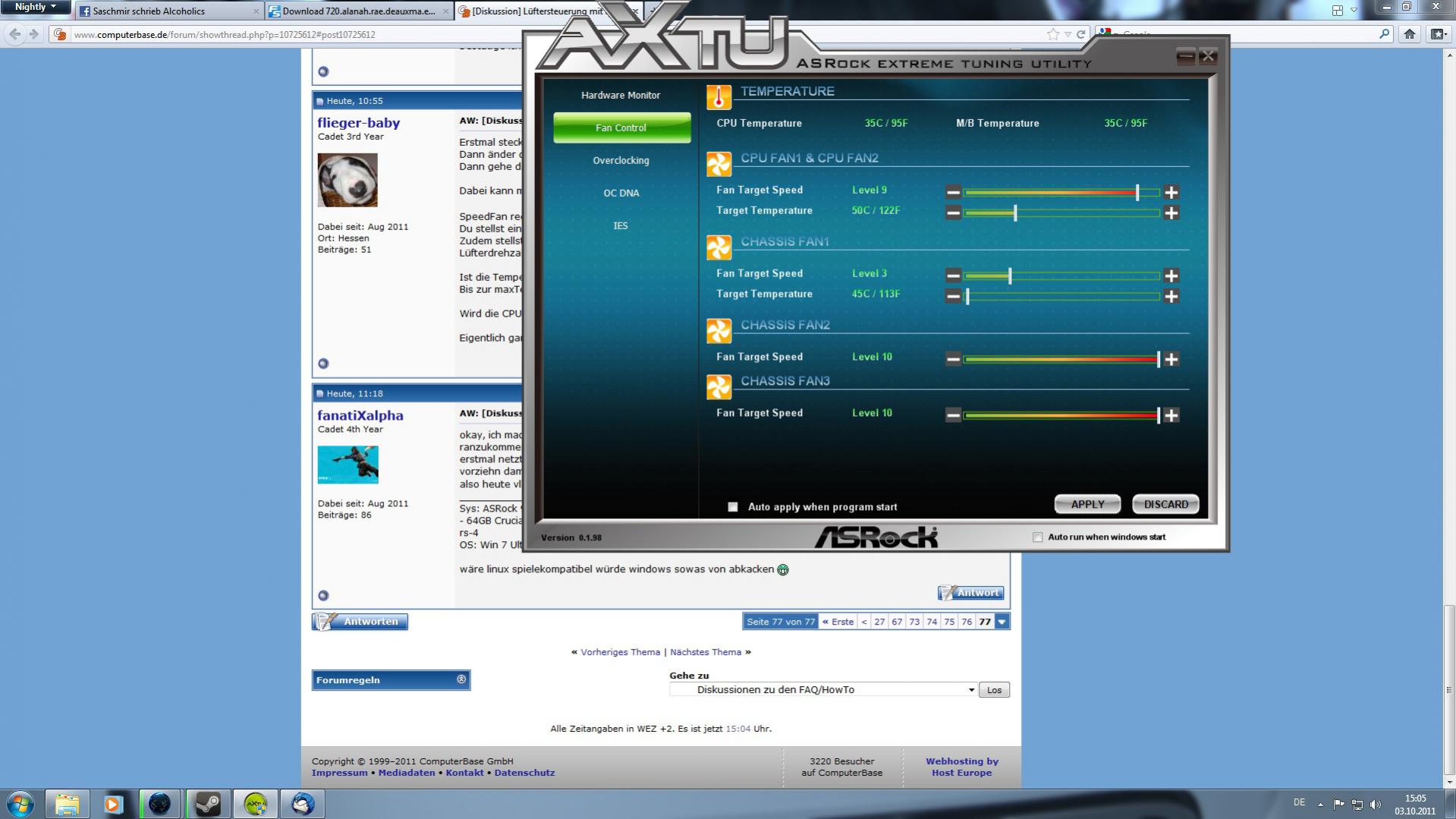Click the CPU Fan Target Speed slider
Image resolution: width=1456 pixels, height=819 pixels.
[1061, 192]
